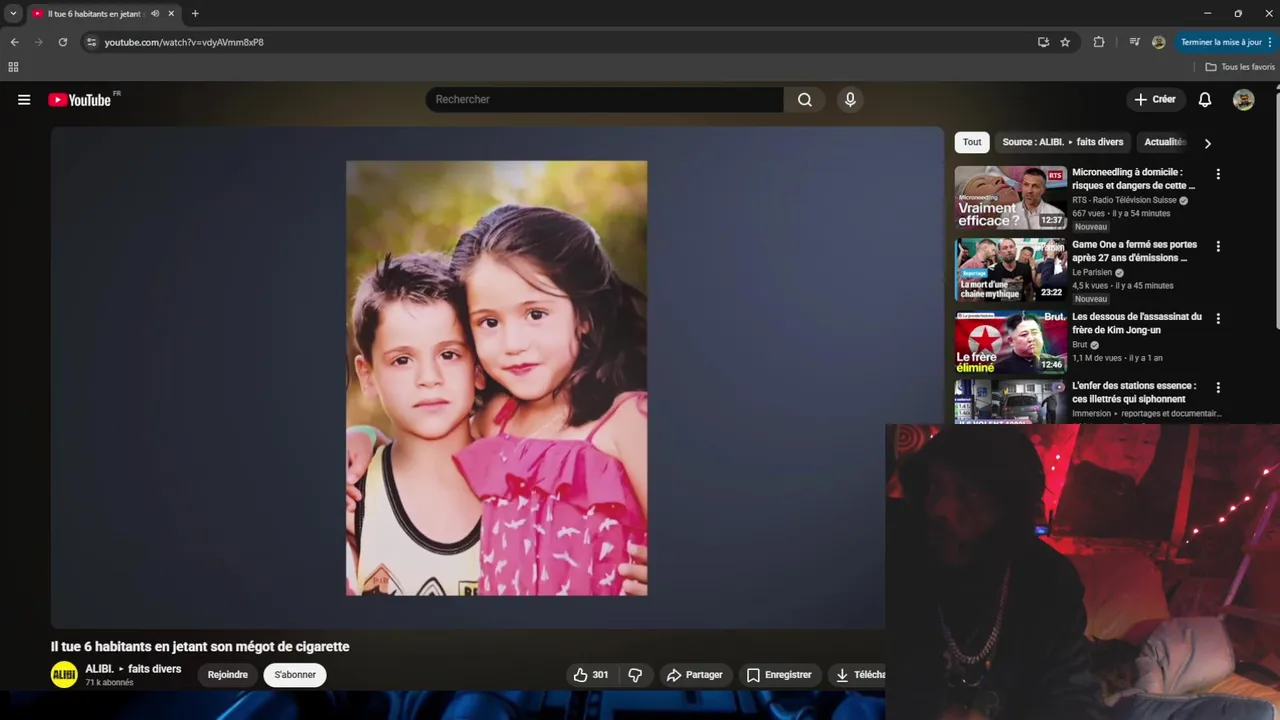Open the media control icon in Chrome toolbar
Viewport: 1280px width, 720px height.
pyautogui.click(x=1134, y=42)
